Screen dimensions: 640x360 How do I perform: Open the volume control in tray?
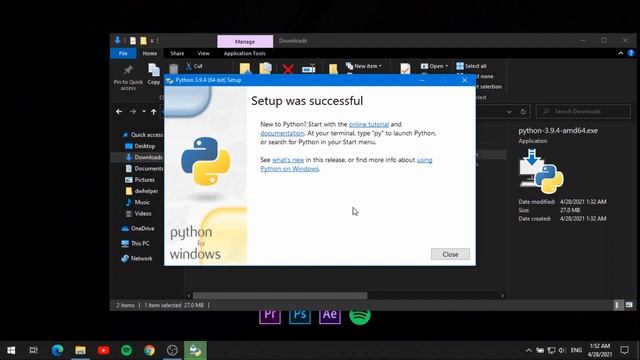click(562, 350)
